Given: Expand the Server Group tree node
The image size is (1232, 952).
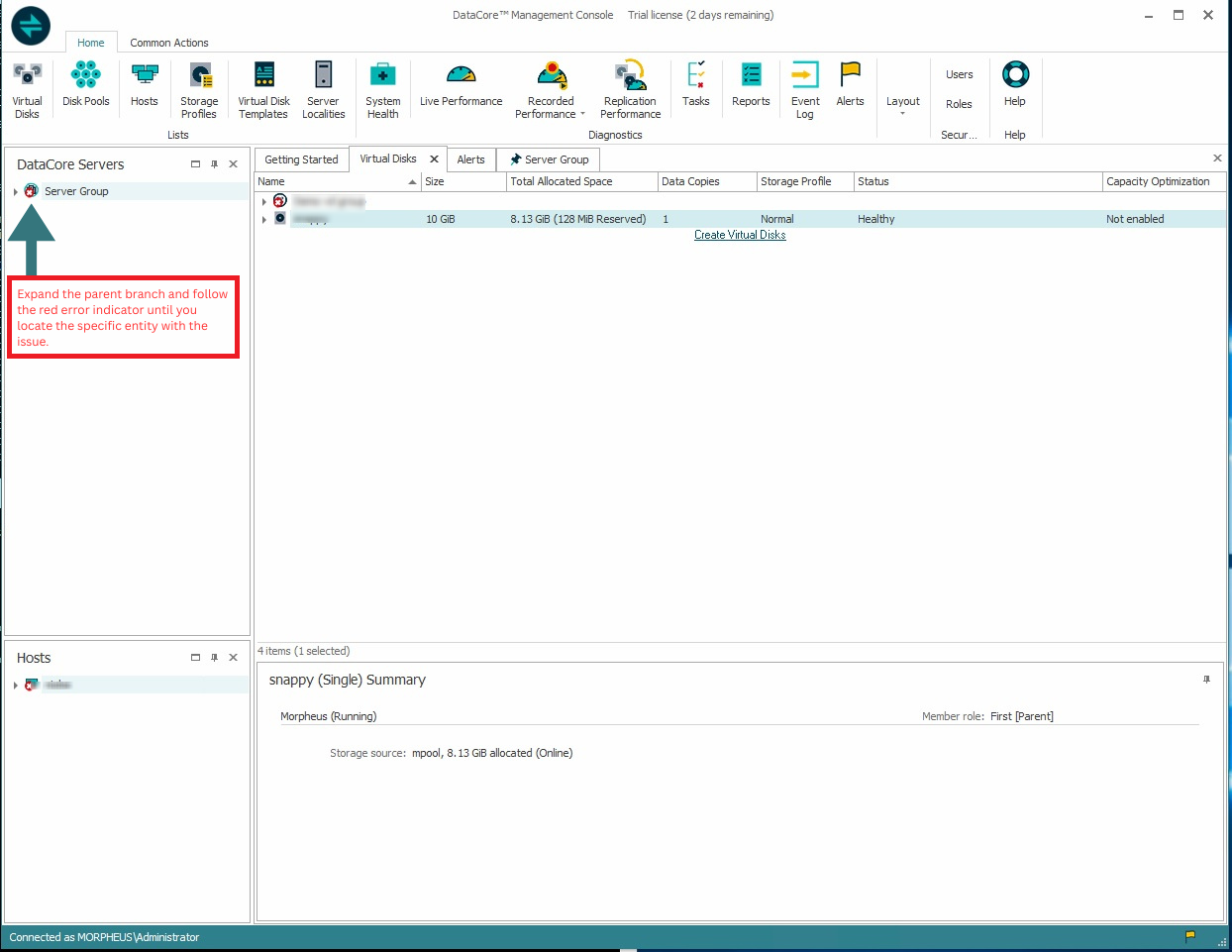Looking at the screenshot, I should point(16,192).
